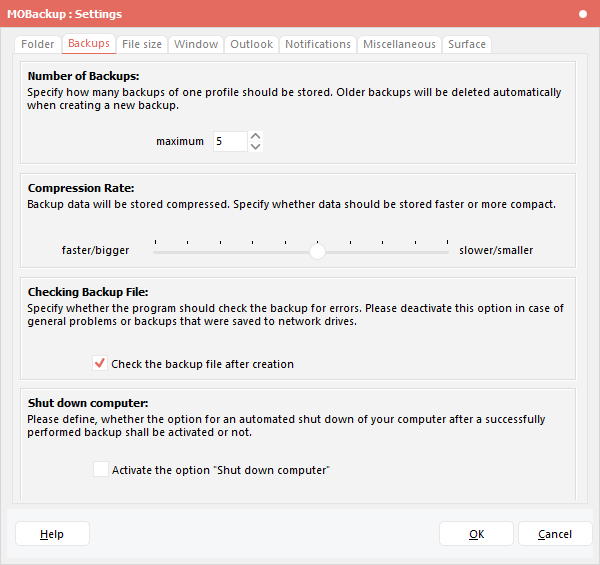Switch to the Miscellaneous tab

click(x=399, y=44)
